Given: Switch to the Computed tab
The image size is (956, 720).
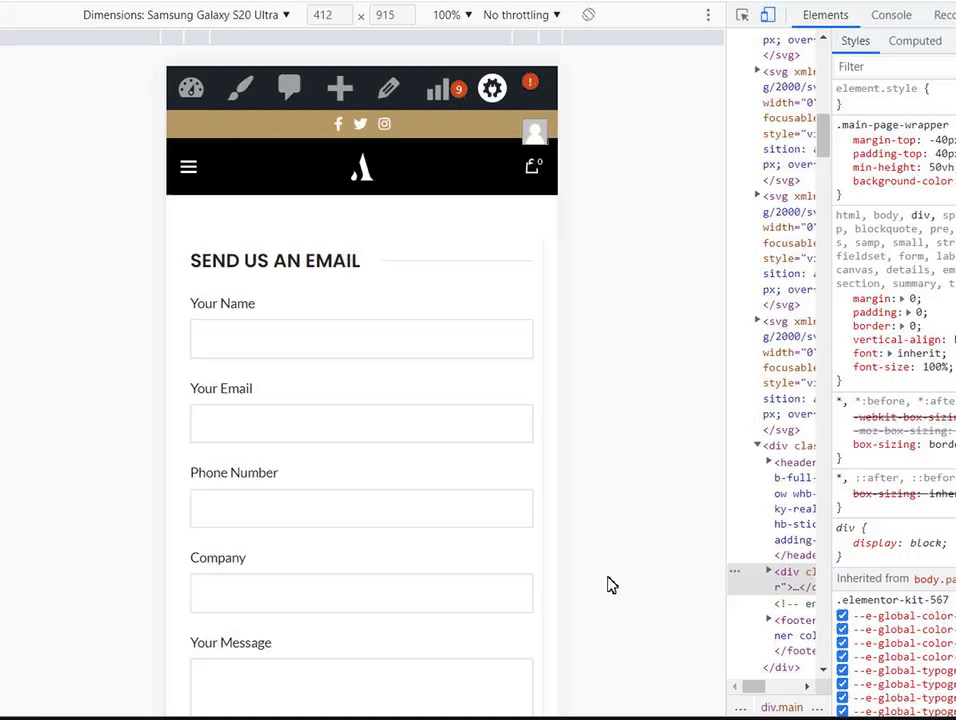Looking at the screenshot, I should pos(915,41).
